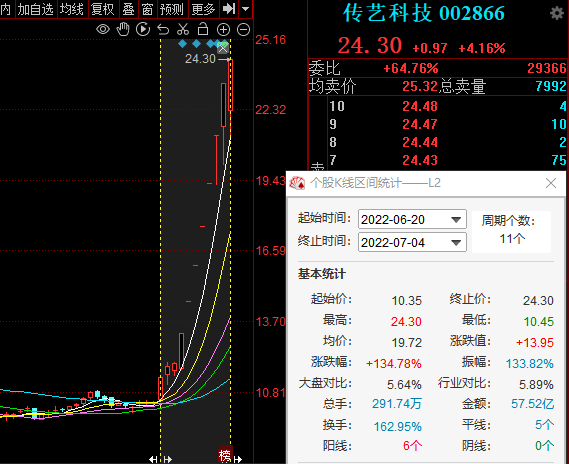Open the 复权 menu item
The image size is (569, 464).
click(103, 9)
